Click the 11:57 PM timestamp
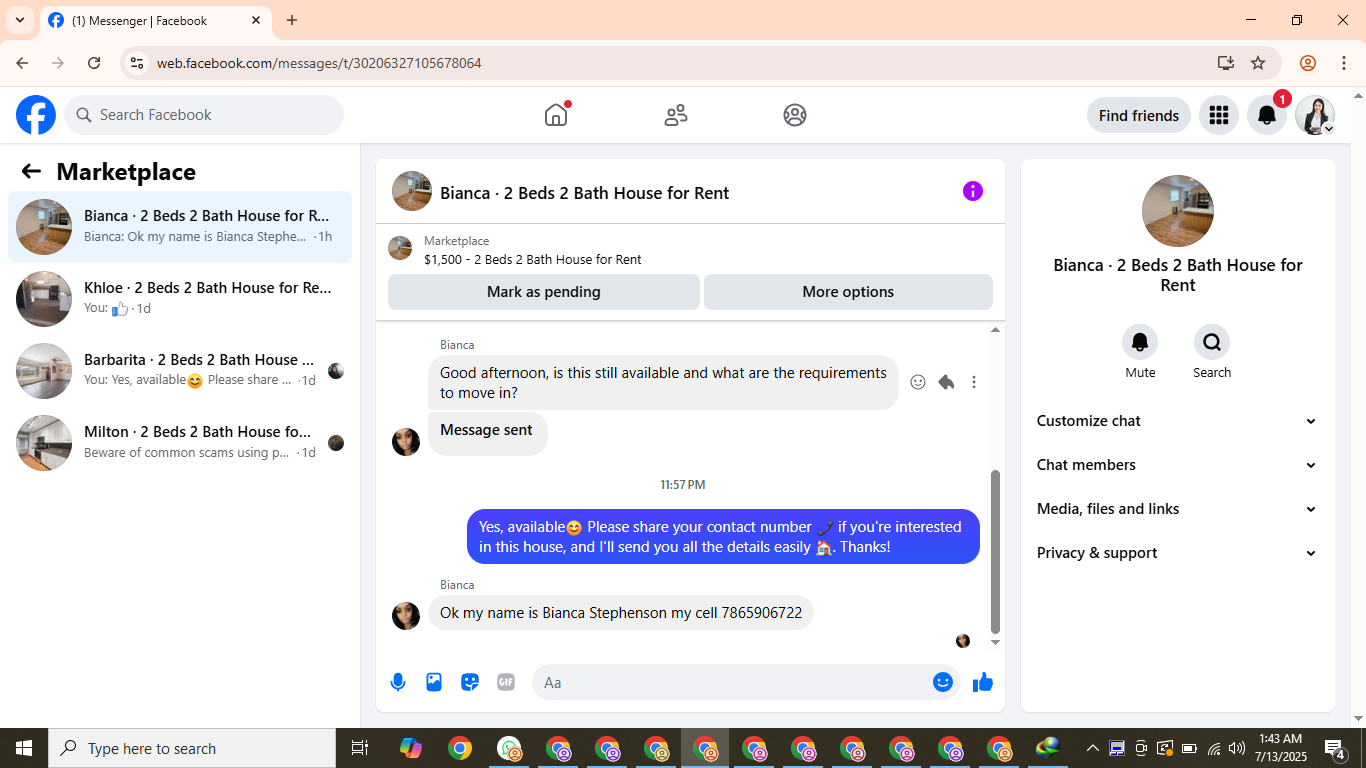 pyautogui.click(x=683, y=485)
